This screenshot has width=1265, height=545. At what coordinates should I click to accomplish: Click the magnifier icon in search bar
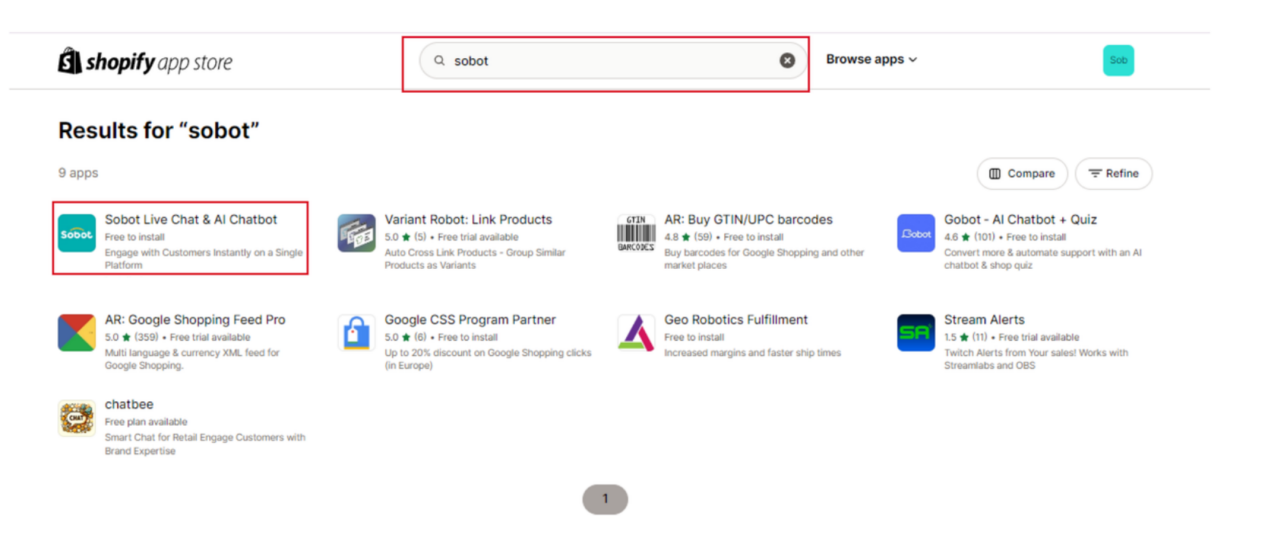(x=439, y=61)
